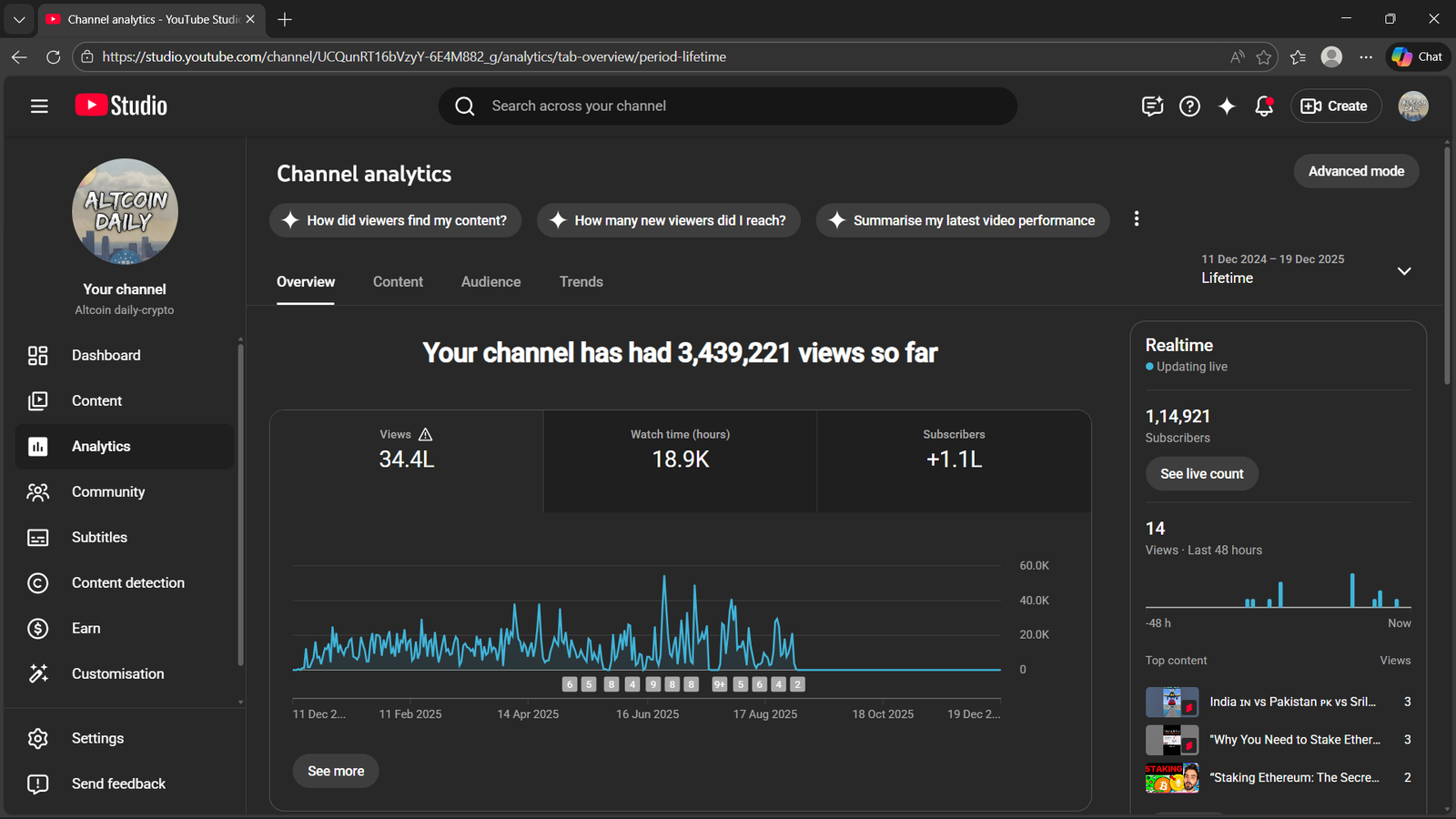Click the 9+ video marker on timeline
Image resolution: width=1456 pixels, height=819 pixels.
pos(719,684)
